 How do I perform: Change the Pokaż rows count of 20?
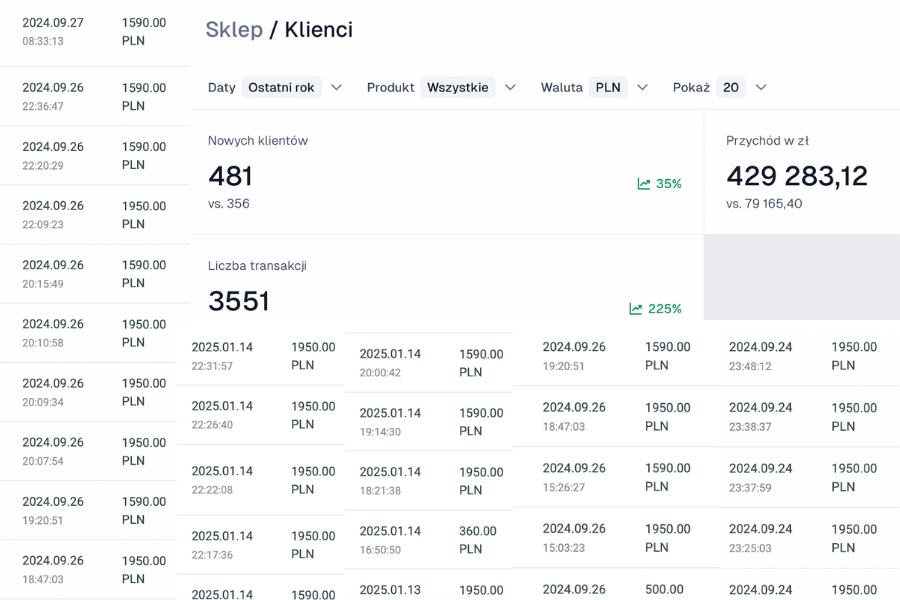[x=731, y=88]
